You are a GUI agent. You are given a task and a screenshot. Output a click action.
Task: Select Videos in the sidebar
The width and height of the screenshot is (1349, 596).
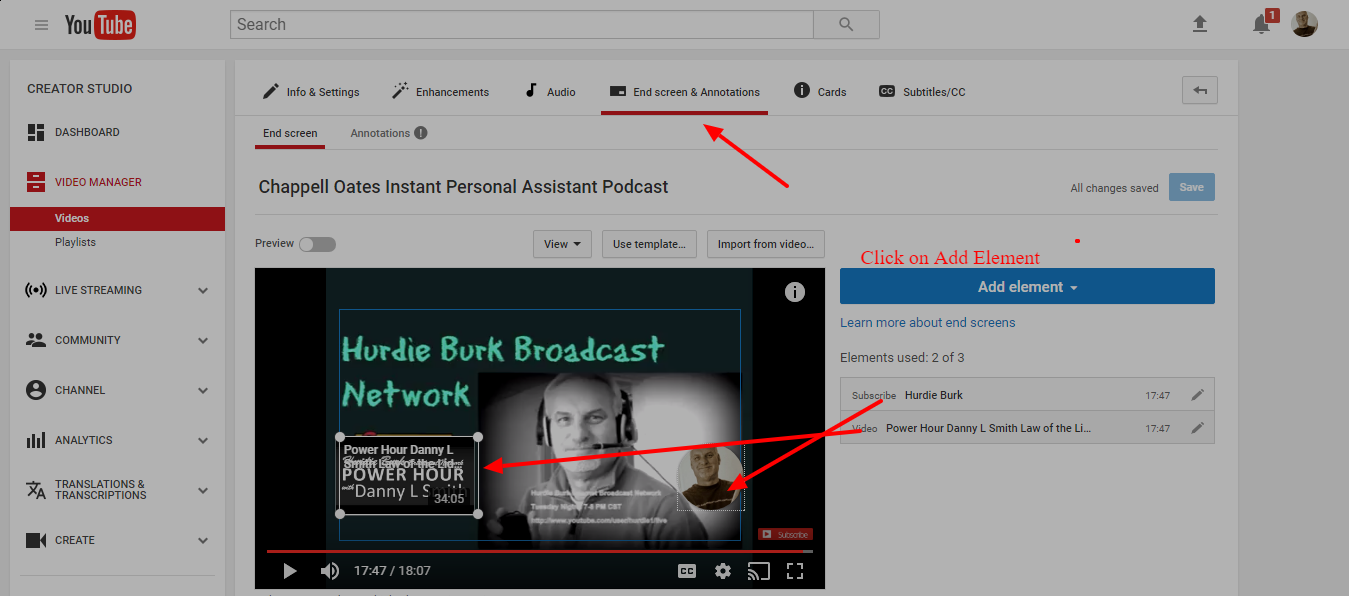117,218
